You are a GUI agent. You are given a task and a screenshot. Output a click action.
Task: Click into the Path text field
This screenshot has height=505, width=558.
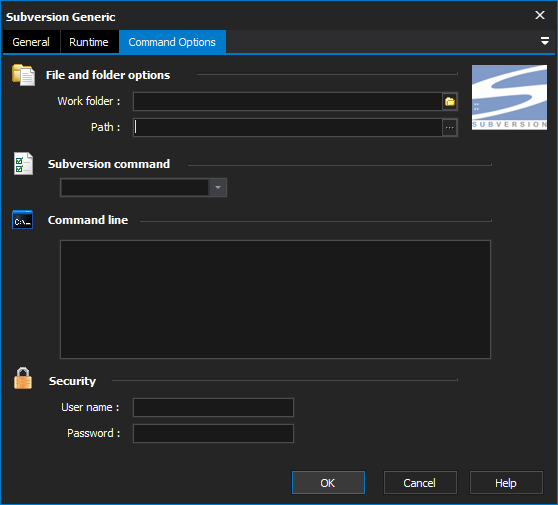pyautogui.click(x=288, y=127)
